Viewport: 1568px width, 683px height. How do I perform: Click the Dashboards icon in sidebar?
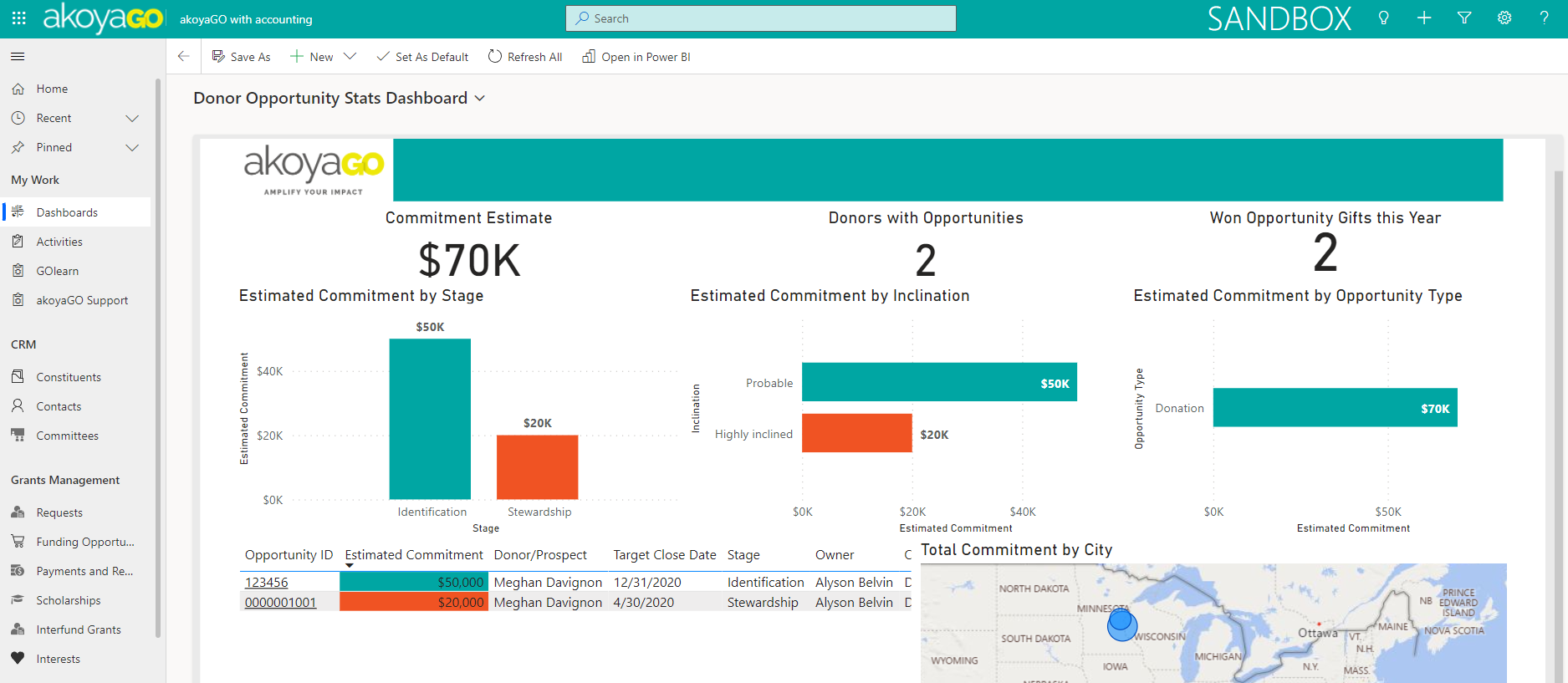[18, 212]
